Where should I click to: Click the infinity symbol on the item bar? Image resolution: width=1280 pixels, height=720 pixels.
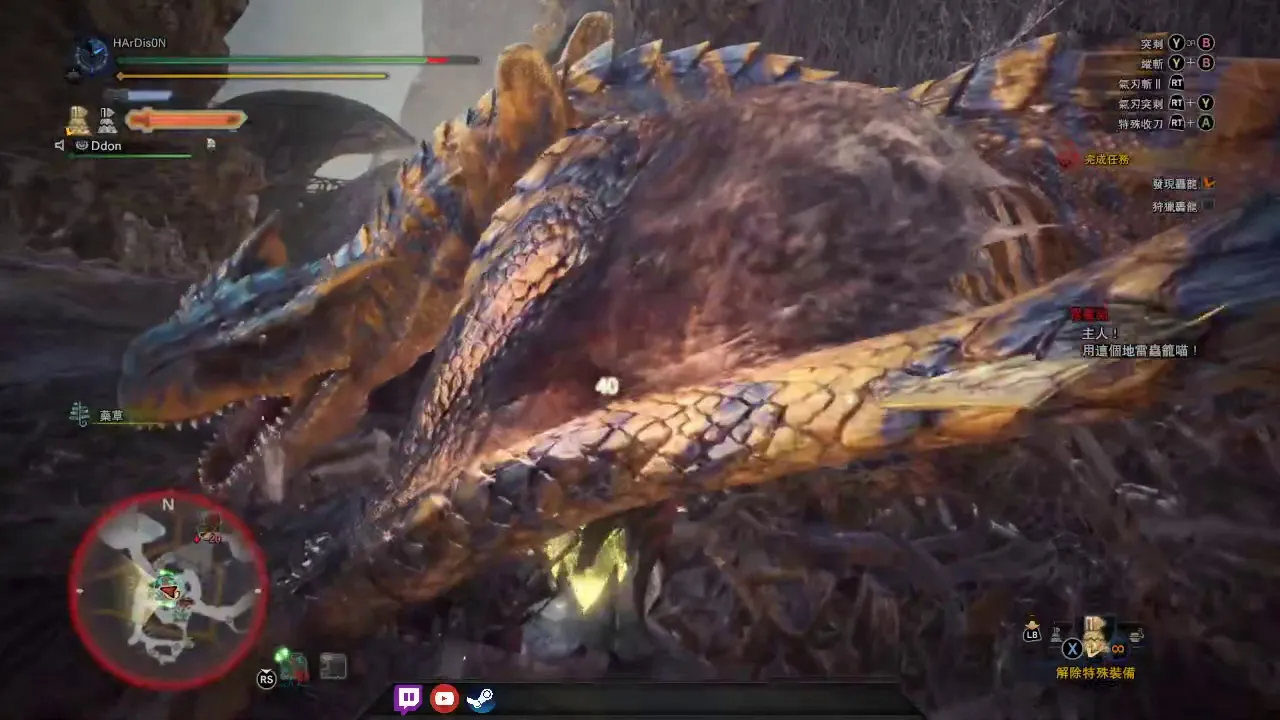tap(1118, 649)
